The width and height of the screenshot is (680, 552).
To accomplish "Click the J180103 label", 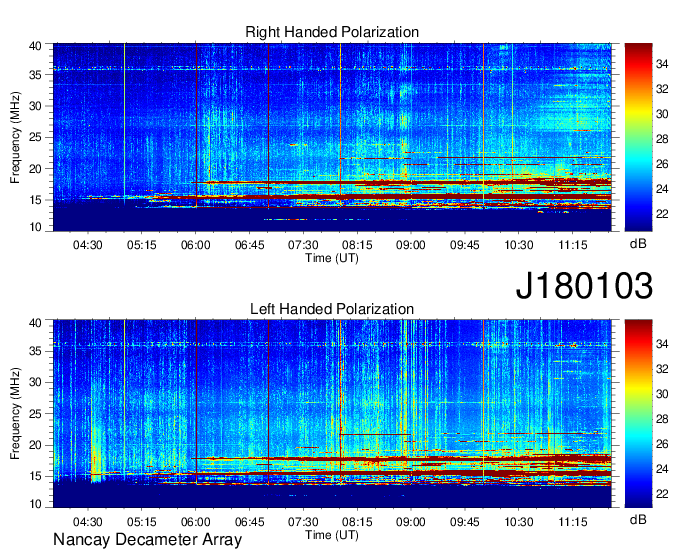I will click(584, 285).
